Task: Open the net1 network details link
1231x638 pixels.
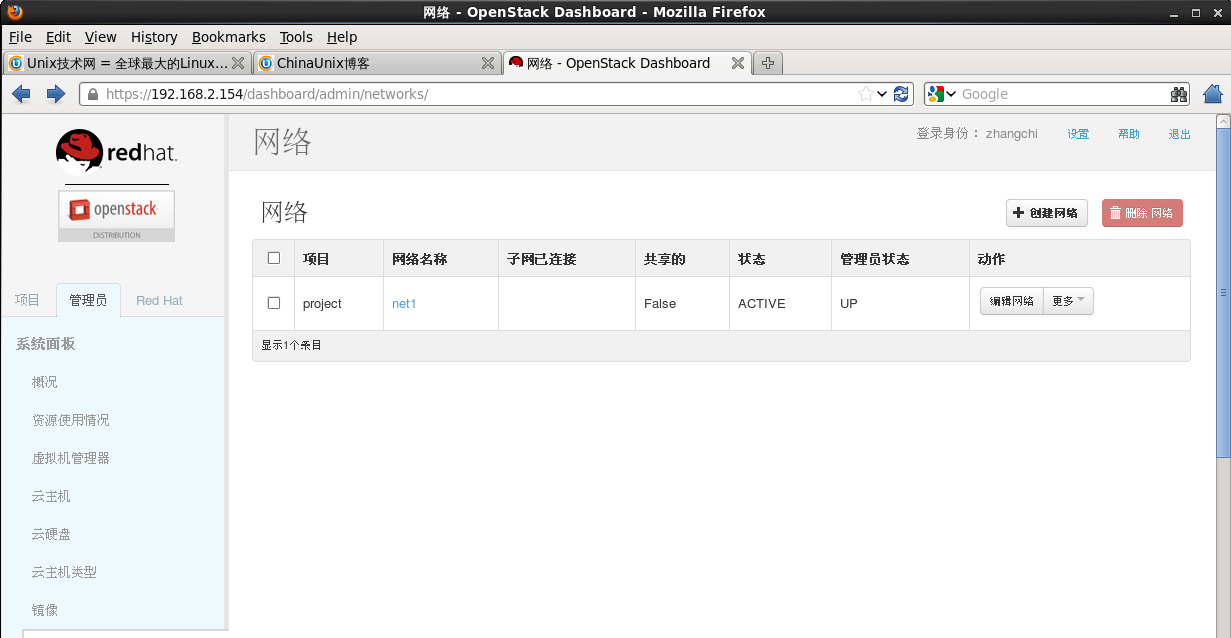Action: tap(404, 303)
